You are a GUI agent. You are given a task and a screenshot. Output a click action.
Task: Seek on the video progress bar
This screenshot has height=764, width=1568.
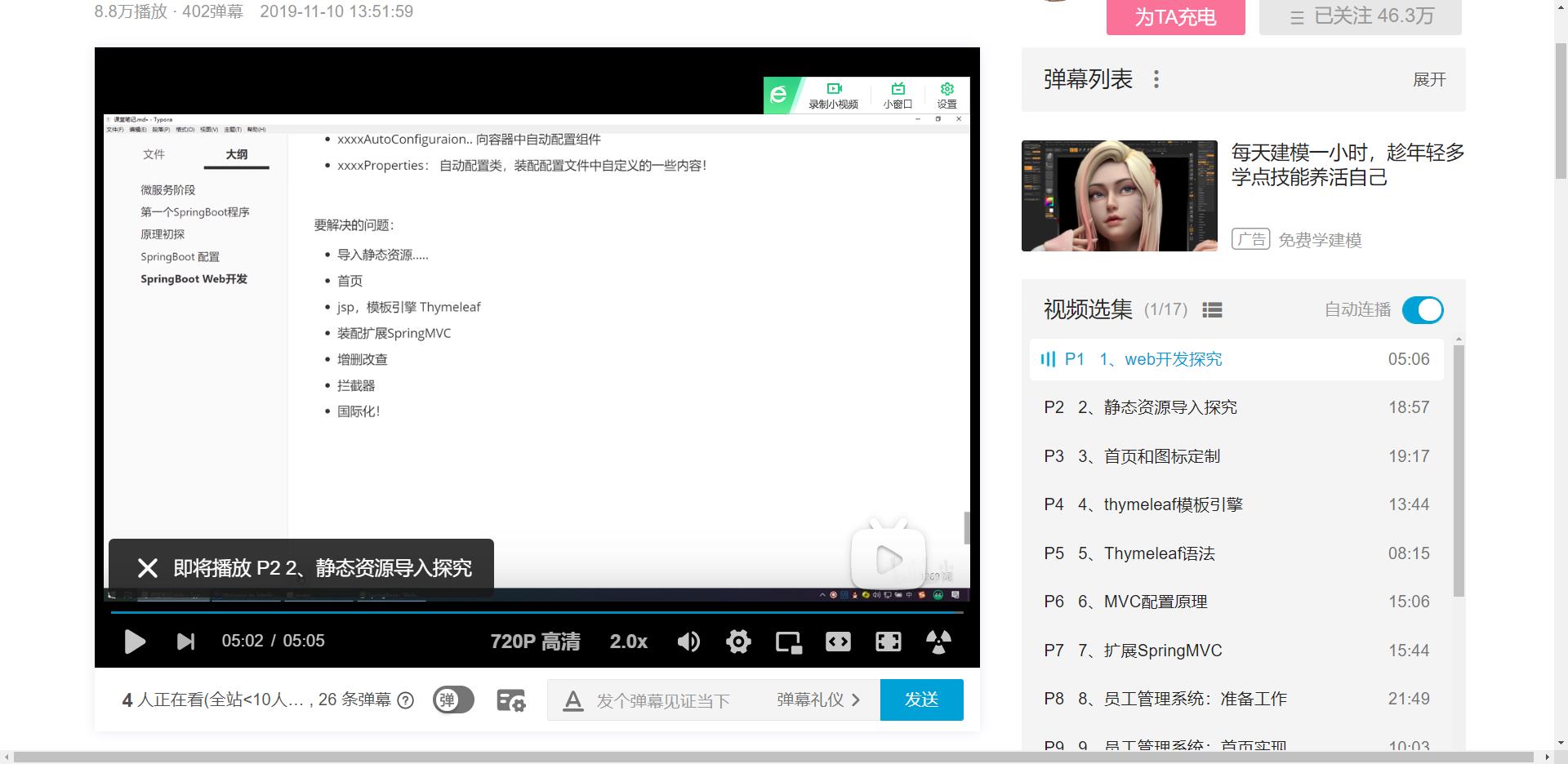tap(537, 611)
